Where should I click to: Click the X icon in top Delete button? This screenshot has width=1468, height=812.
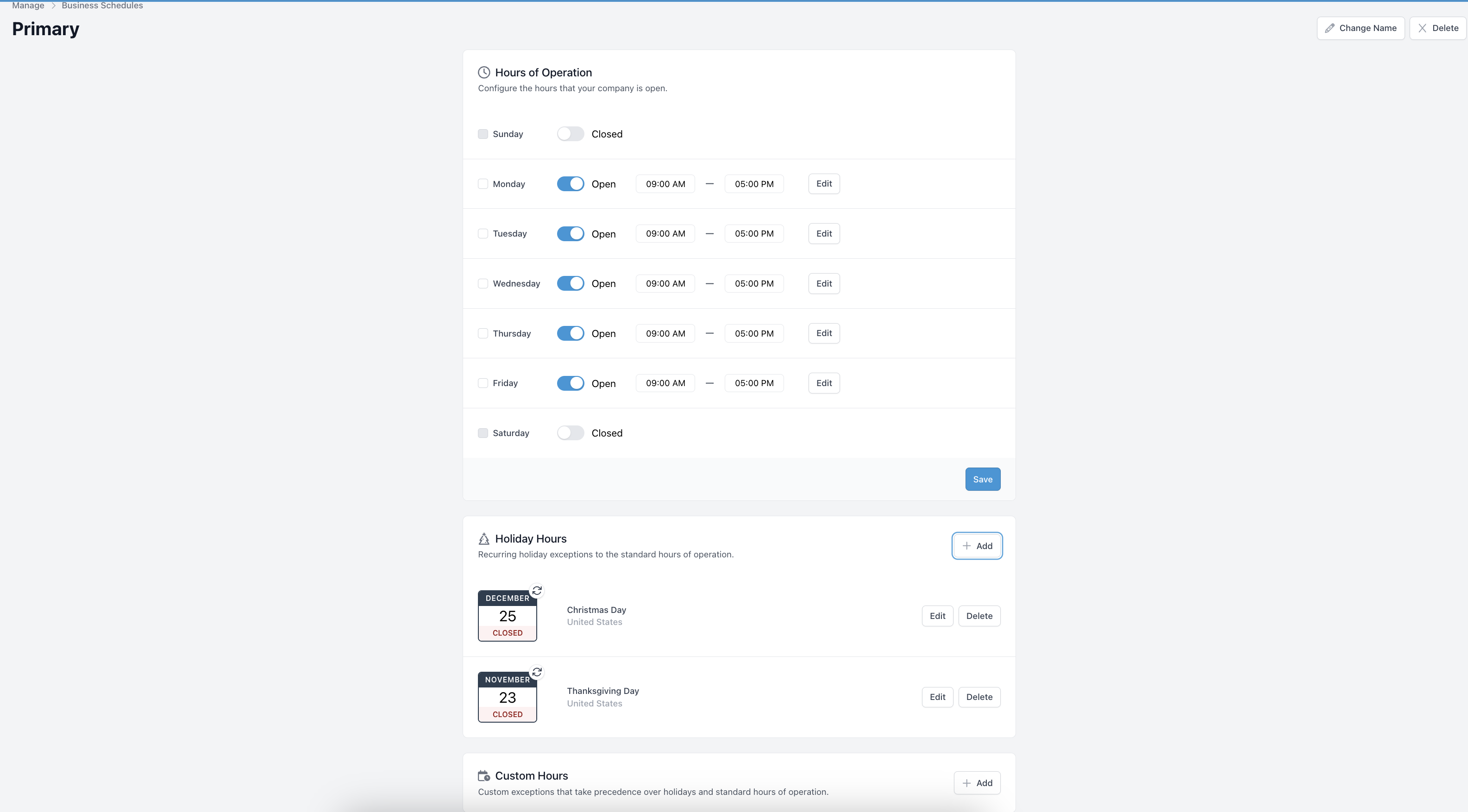click(x=1423, y=28)
